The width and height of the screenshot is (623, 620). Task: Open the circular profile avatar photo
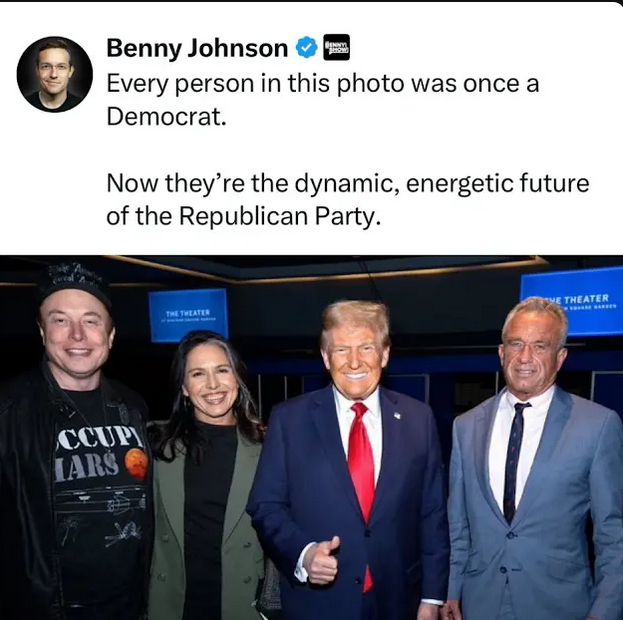55,74
